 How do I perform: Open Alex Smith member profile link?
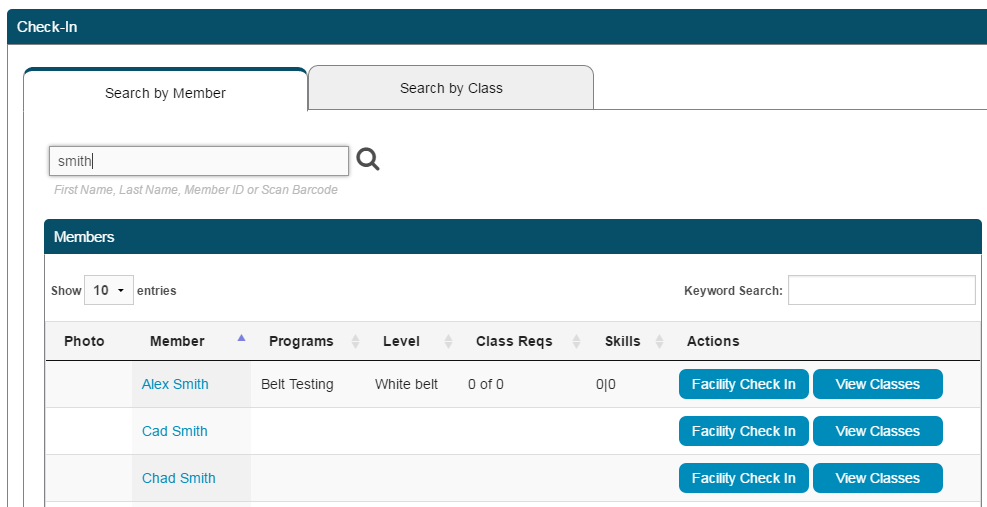click(175, 384)
